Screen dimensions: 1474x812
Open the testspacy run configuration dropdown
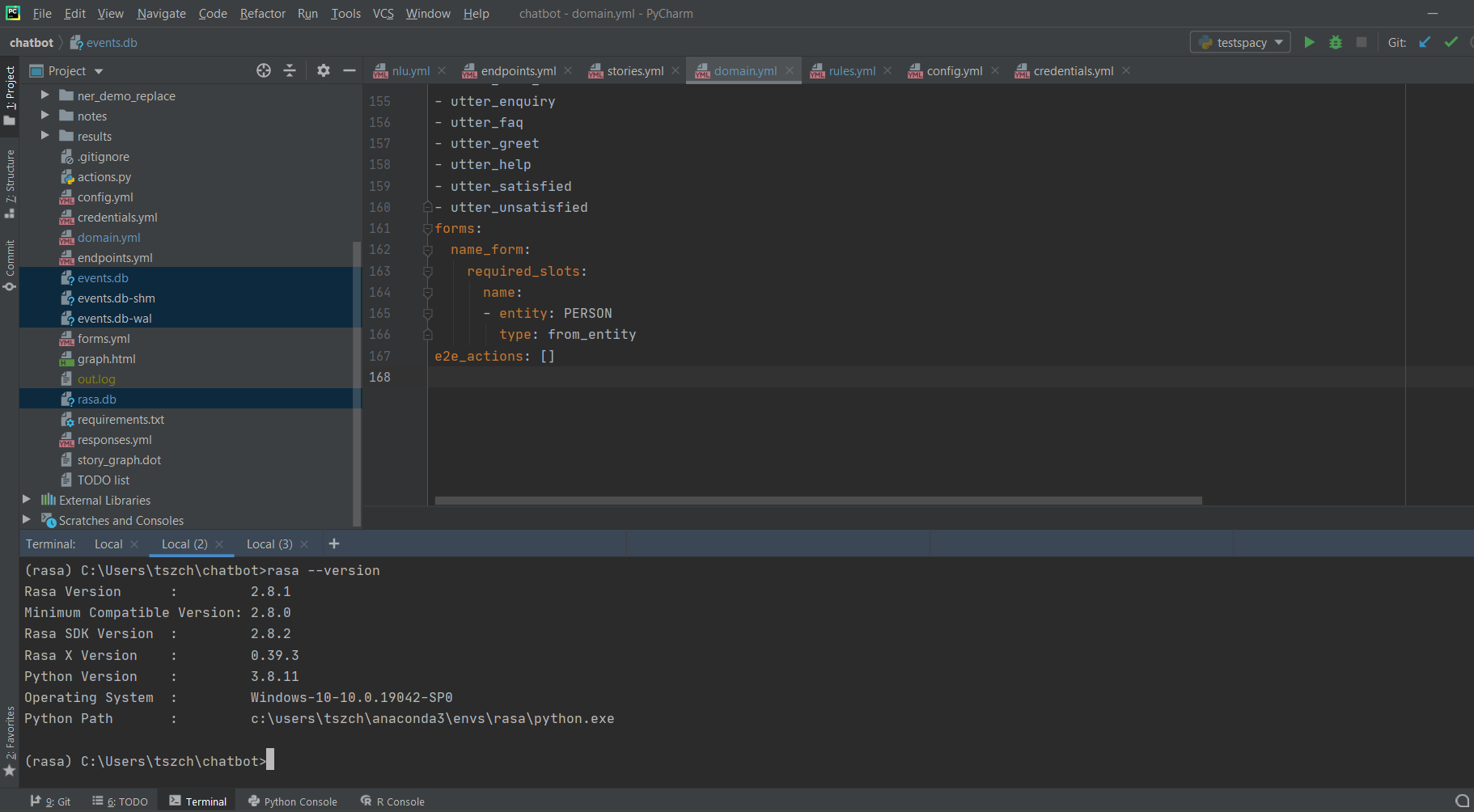pyautogui.click(x=1242, y=42)
